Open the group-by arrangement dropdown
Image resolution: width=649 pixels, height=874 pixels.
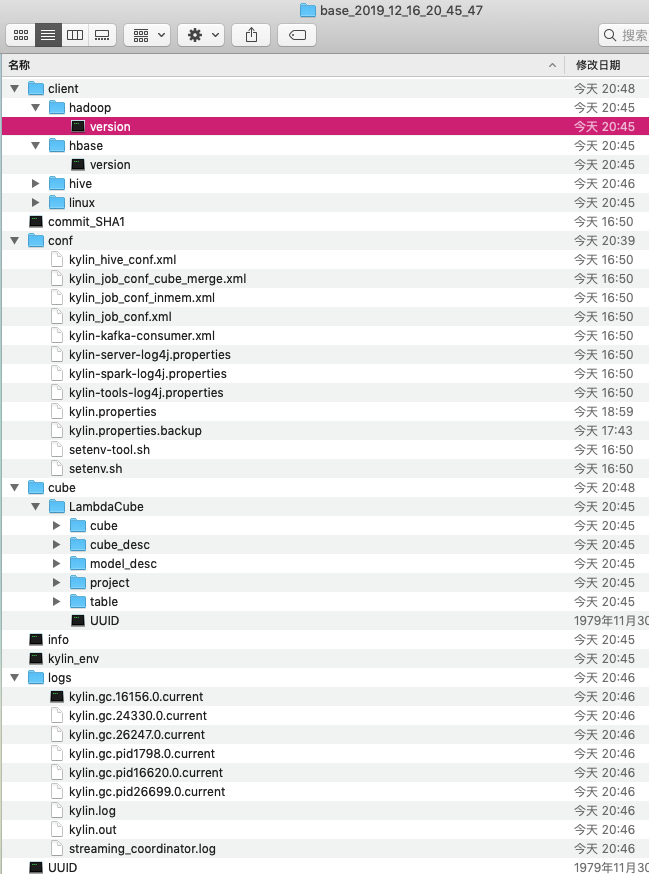tap(147, 35)
